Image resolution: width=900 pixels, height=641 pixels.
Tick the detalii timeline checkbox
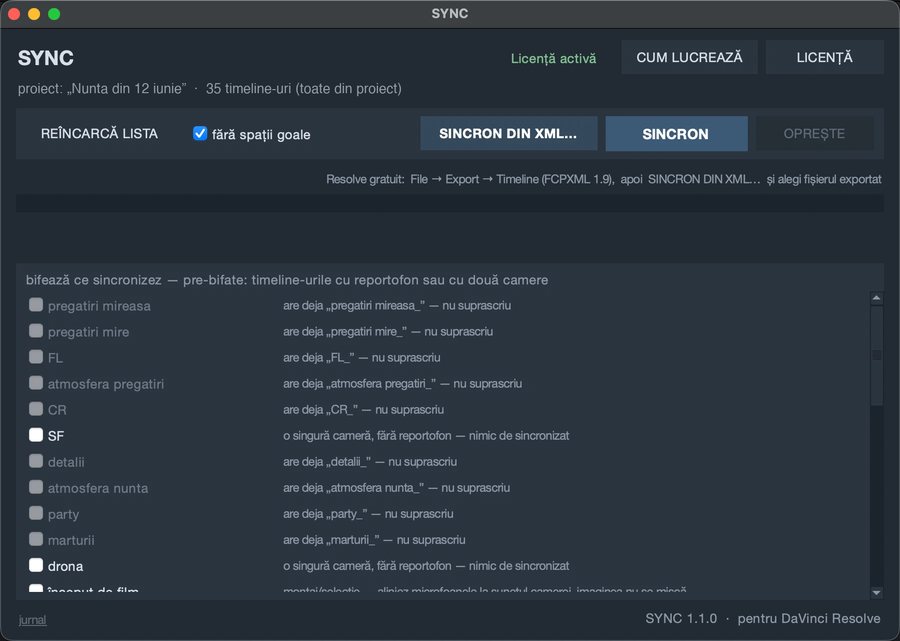pos(36,461)
